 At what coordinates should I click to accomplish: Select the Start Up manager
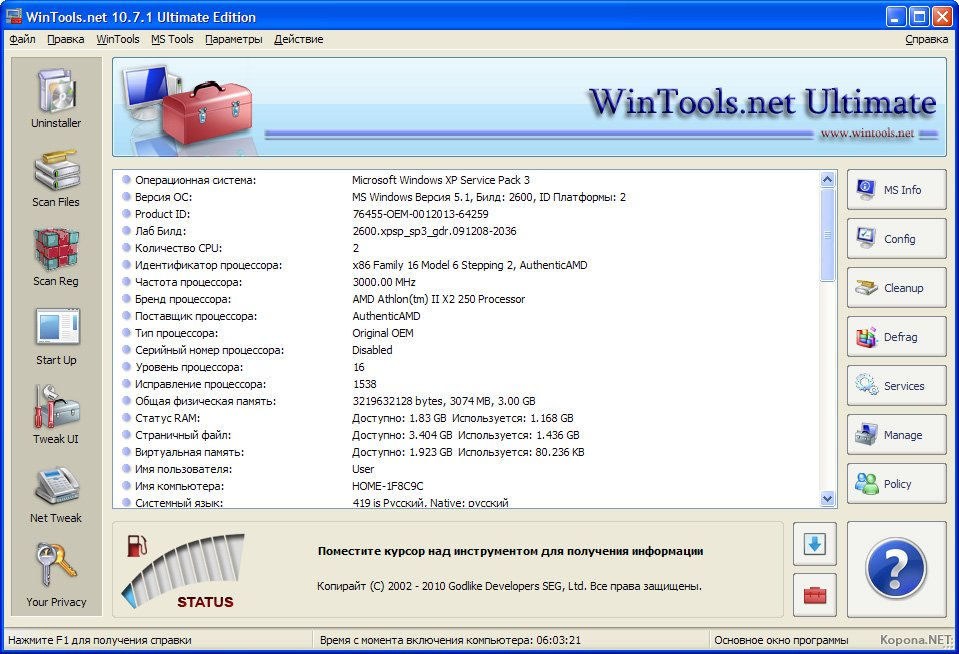click(56, 336)
